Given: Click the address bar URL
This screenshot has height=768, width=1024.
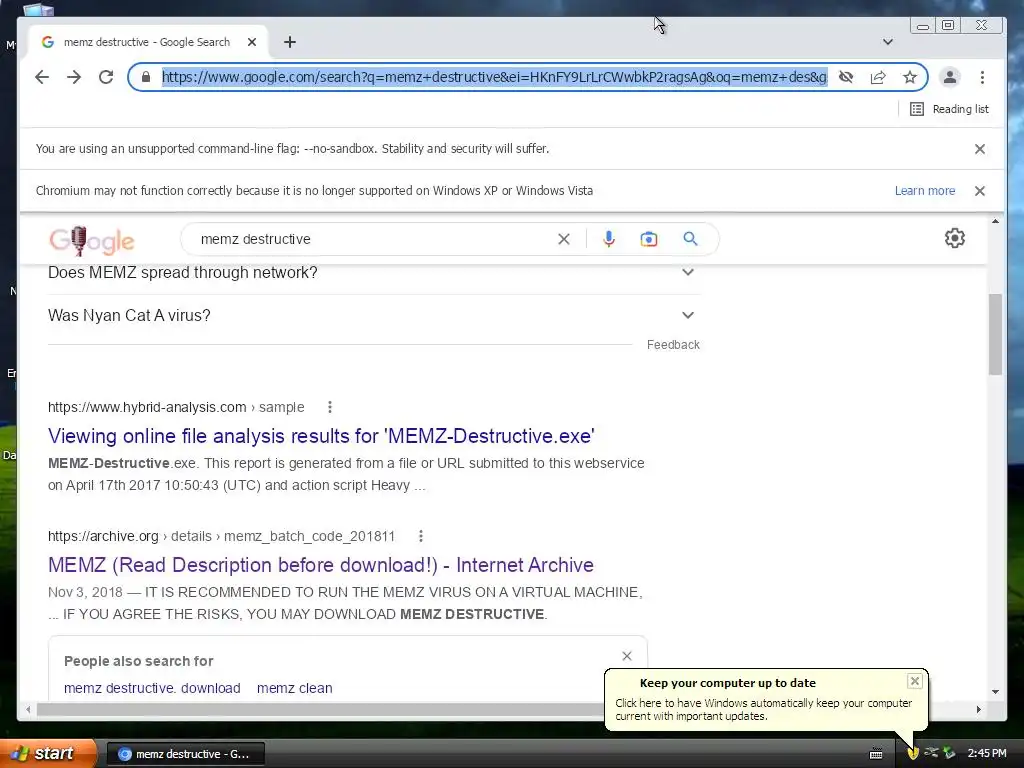Looking at the screenshot, I should coord(494,77).
